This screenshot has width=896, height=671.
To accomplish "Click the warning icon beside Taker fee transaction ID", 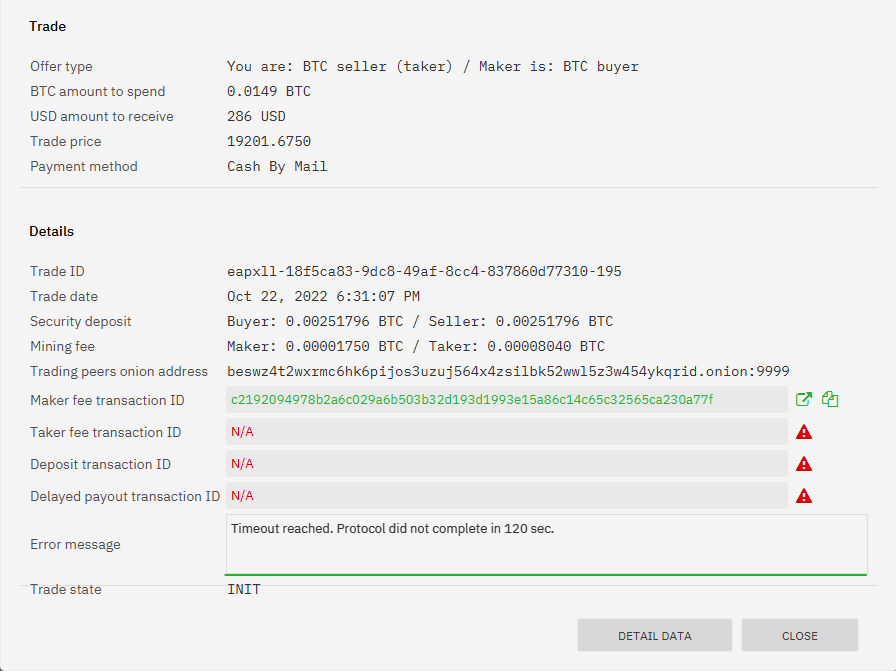I will (x=803, y=432).
